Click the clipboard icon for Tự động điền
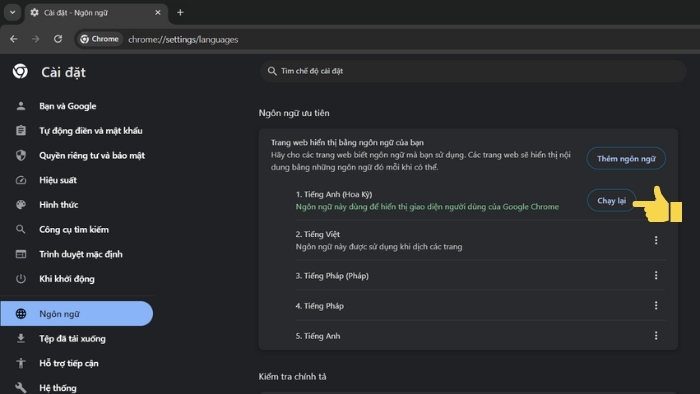The width and height of the screenshot is (700, 394). (x=21, y=131)
